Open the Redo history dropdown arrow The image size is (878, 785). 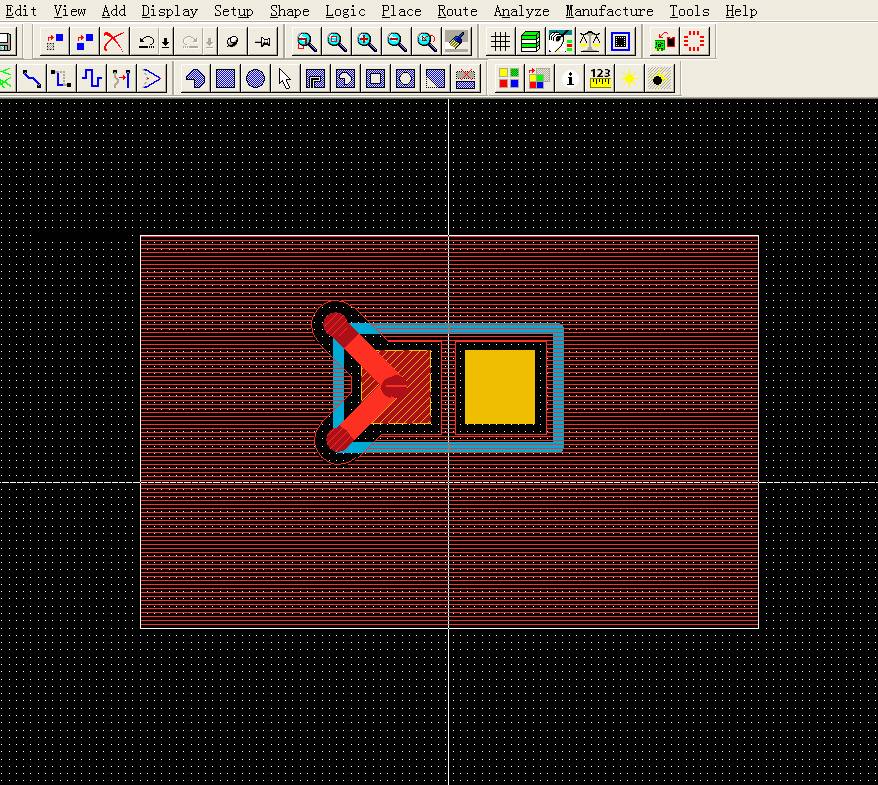pyautogui.click(x=209, y=42)
